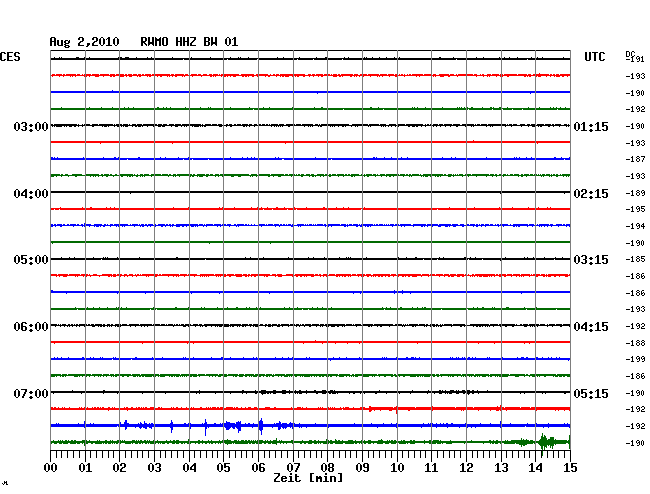This screenshot has width=650, height=494.
Task: Select the 04:00 local time label
Action: [x=31, y=194]
